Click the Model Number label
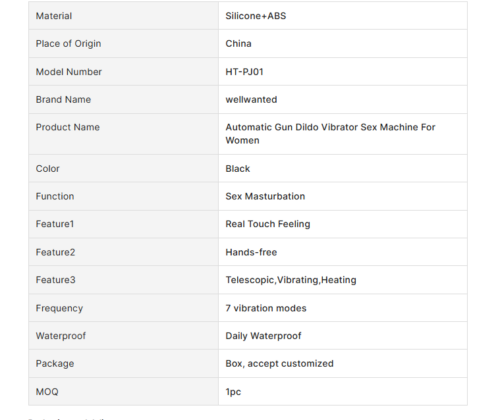The width and height of the screenshot is (500, 420). 69,72
